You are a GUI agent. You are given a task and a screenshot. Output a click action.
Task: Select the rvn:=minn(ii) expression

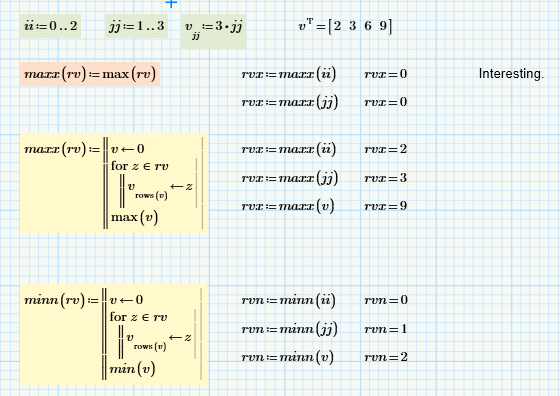288,300
